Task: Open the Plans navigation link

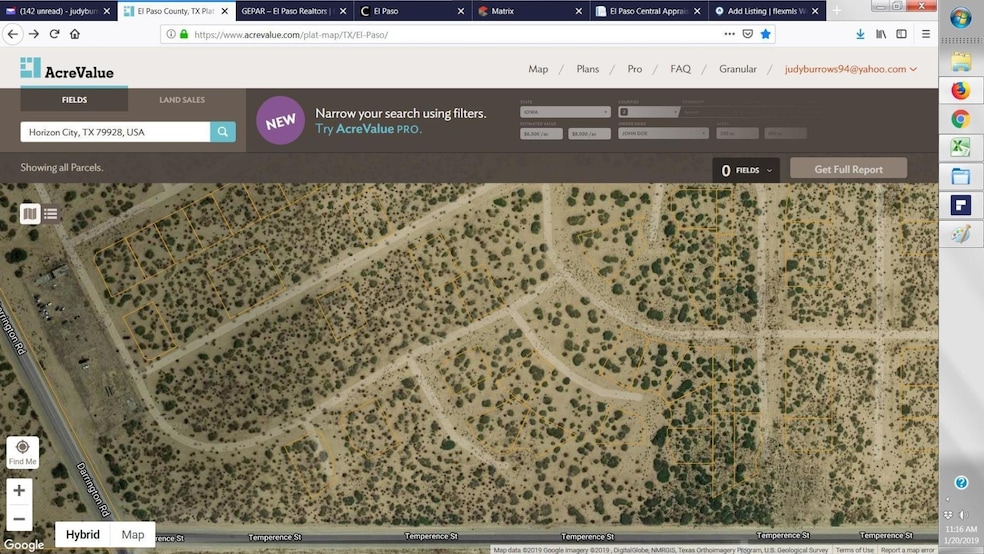Action: [588, 69]
